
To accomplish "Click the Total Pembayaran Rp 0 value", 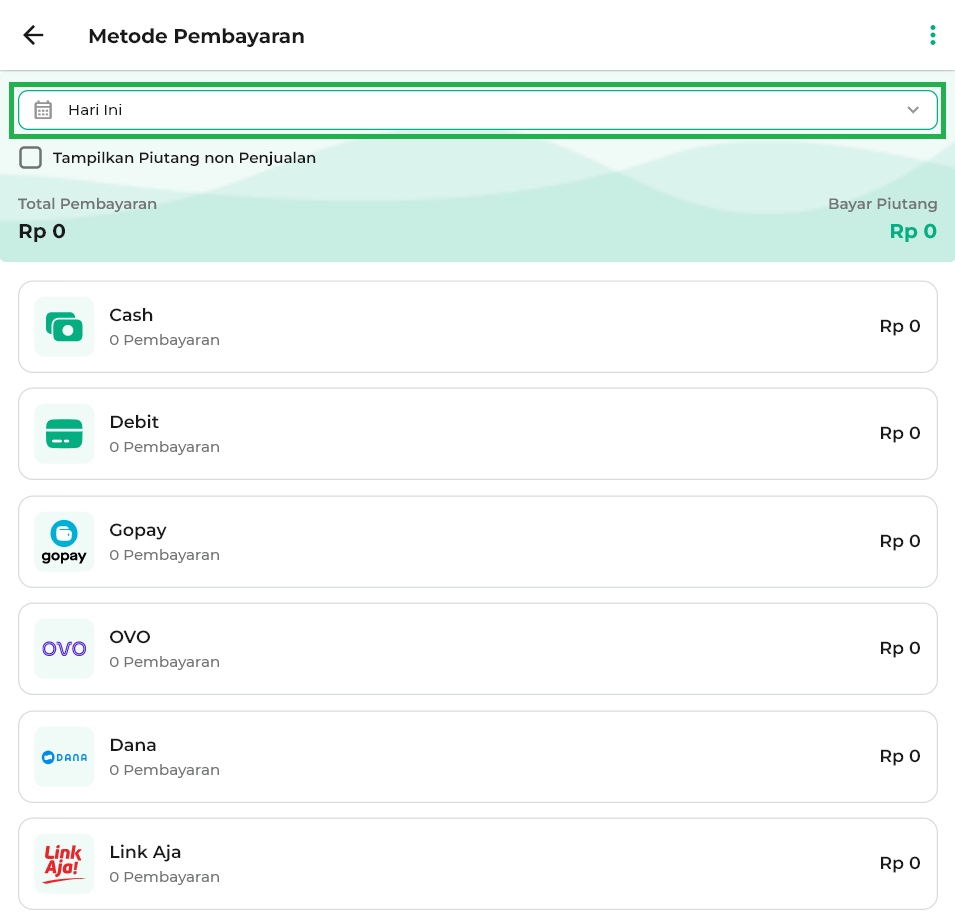I will [42, 232].
